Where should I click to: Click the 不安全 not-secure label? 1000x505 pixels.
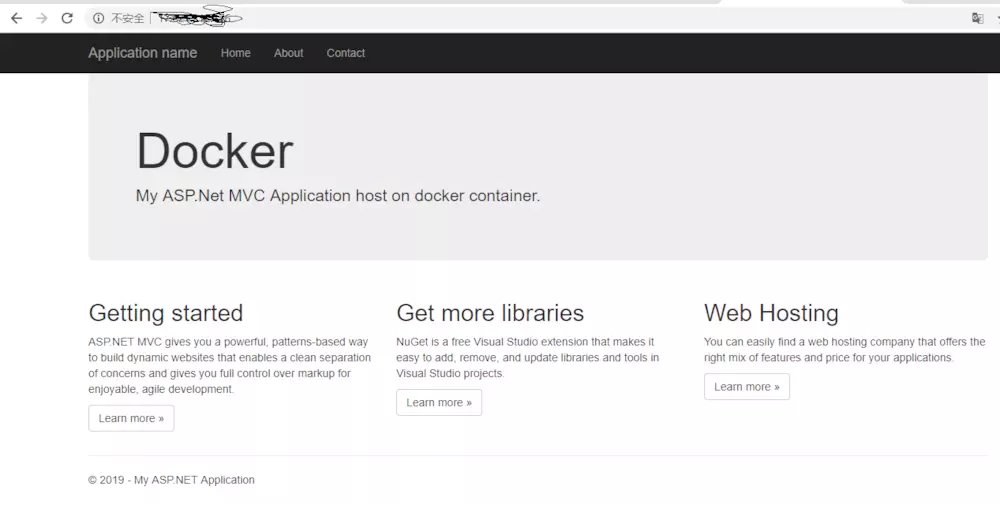click(128, 18)
